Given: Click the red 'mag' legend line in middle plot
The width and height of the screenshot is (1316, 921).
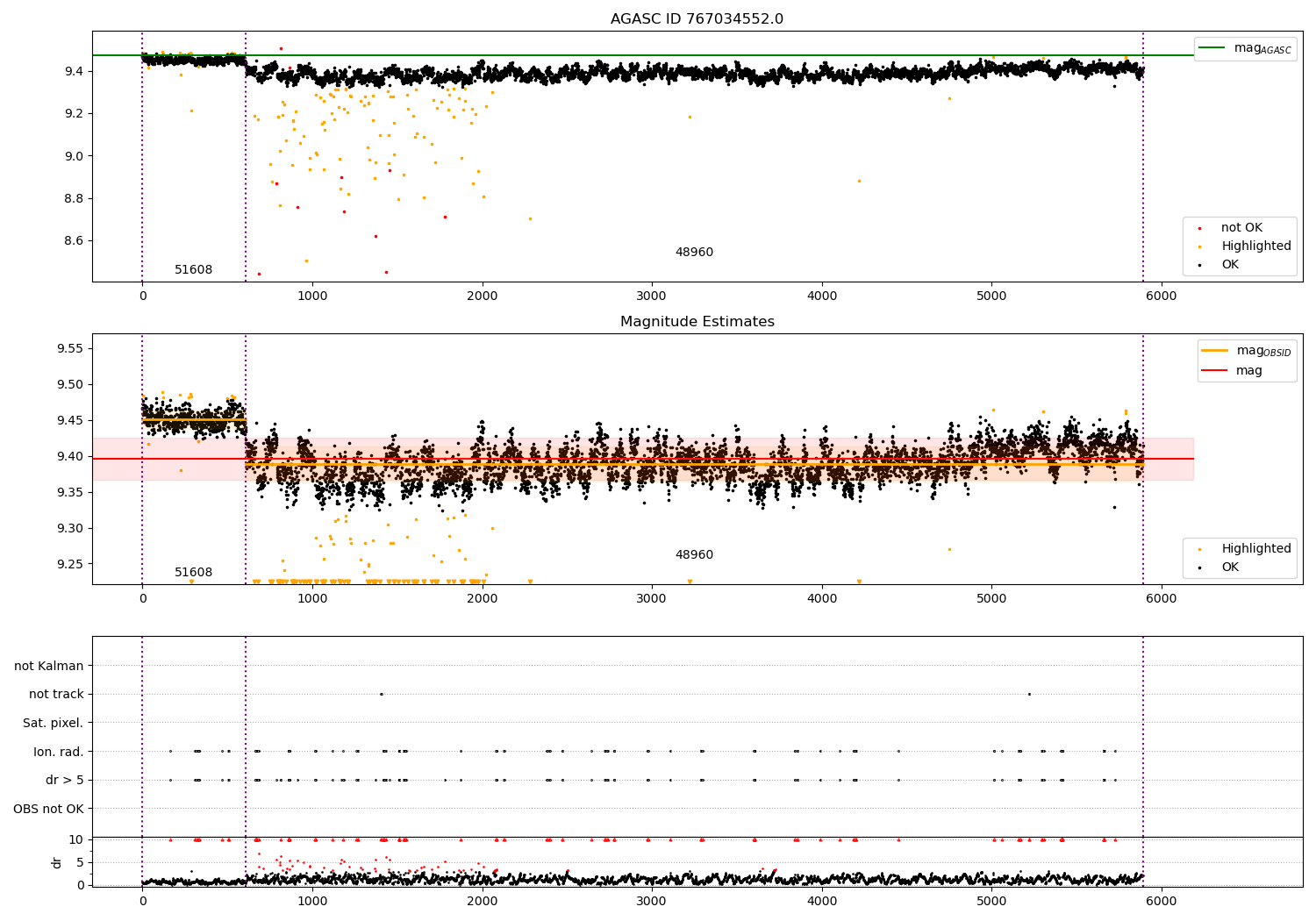Looking at the screenshot, I should click(x=1214, y=370).
